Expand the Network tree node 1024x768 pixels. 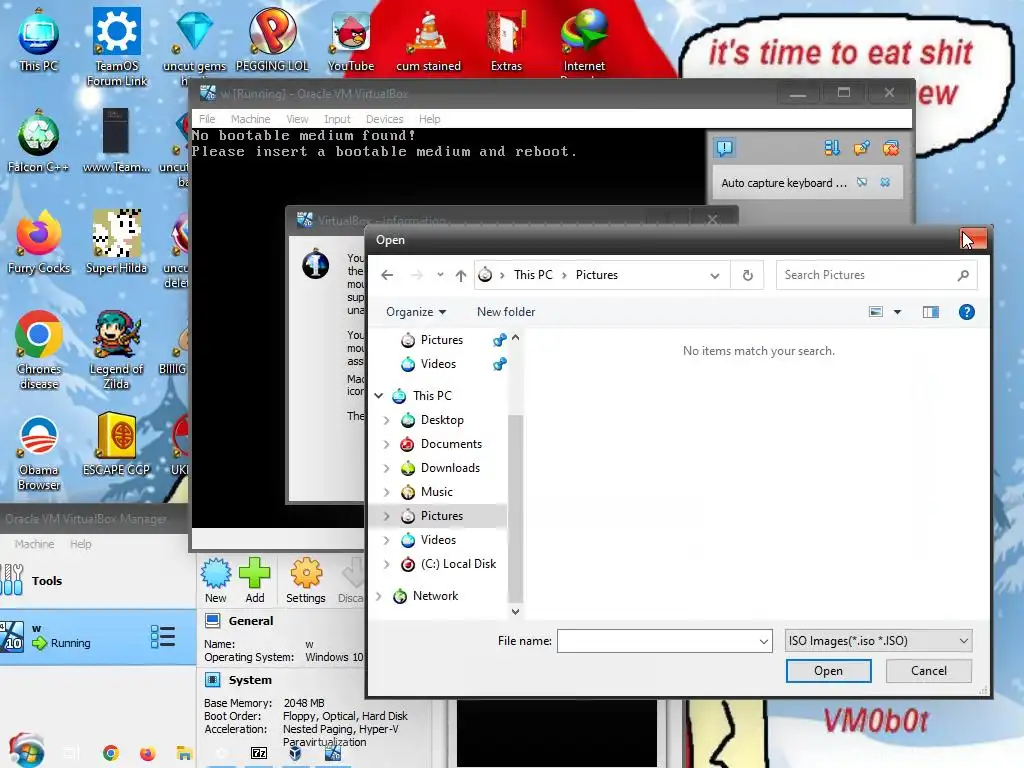(x=379, y=596)
